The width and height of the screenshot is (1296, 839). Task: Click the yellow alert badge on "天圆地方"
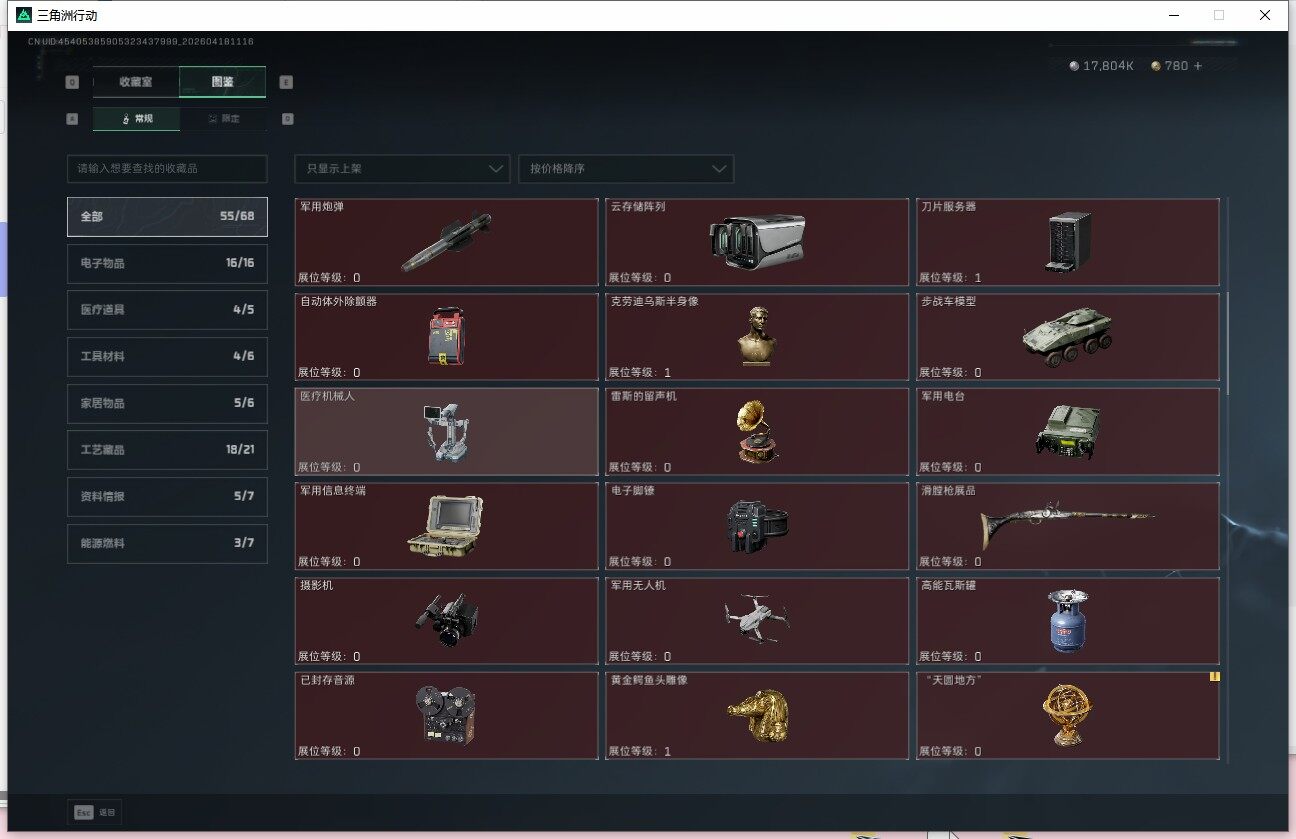[1215, 676]
